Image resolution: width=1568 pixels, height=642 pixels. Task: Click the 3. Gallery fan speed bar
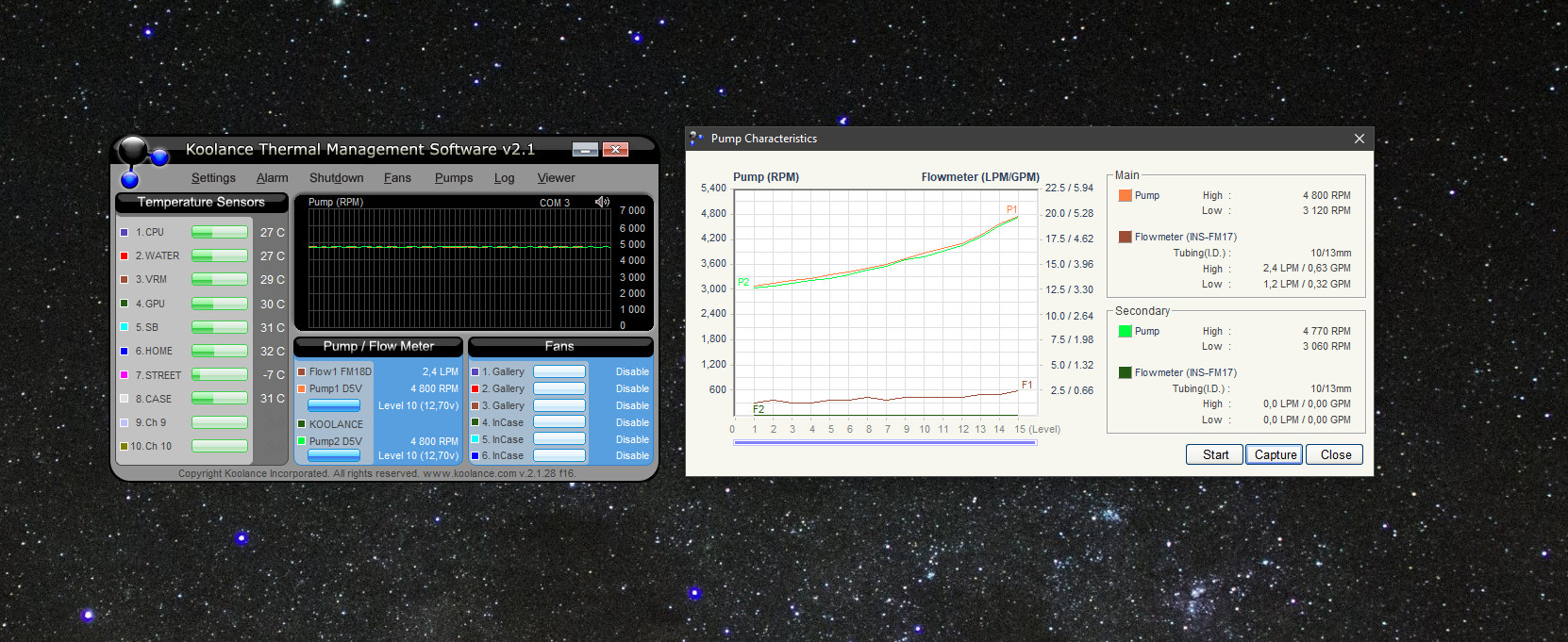pyautogui.click(x=559, y=405)
